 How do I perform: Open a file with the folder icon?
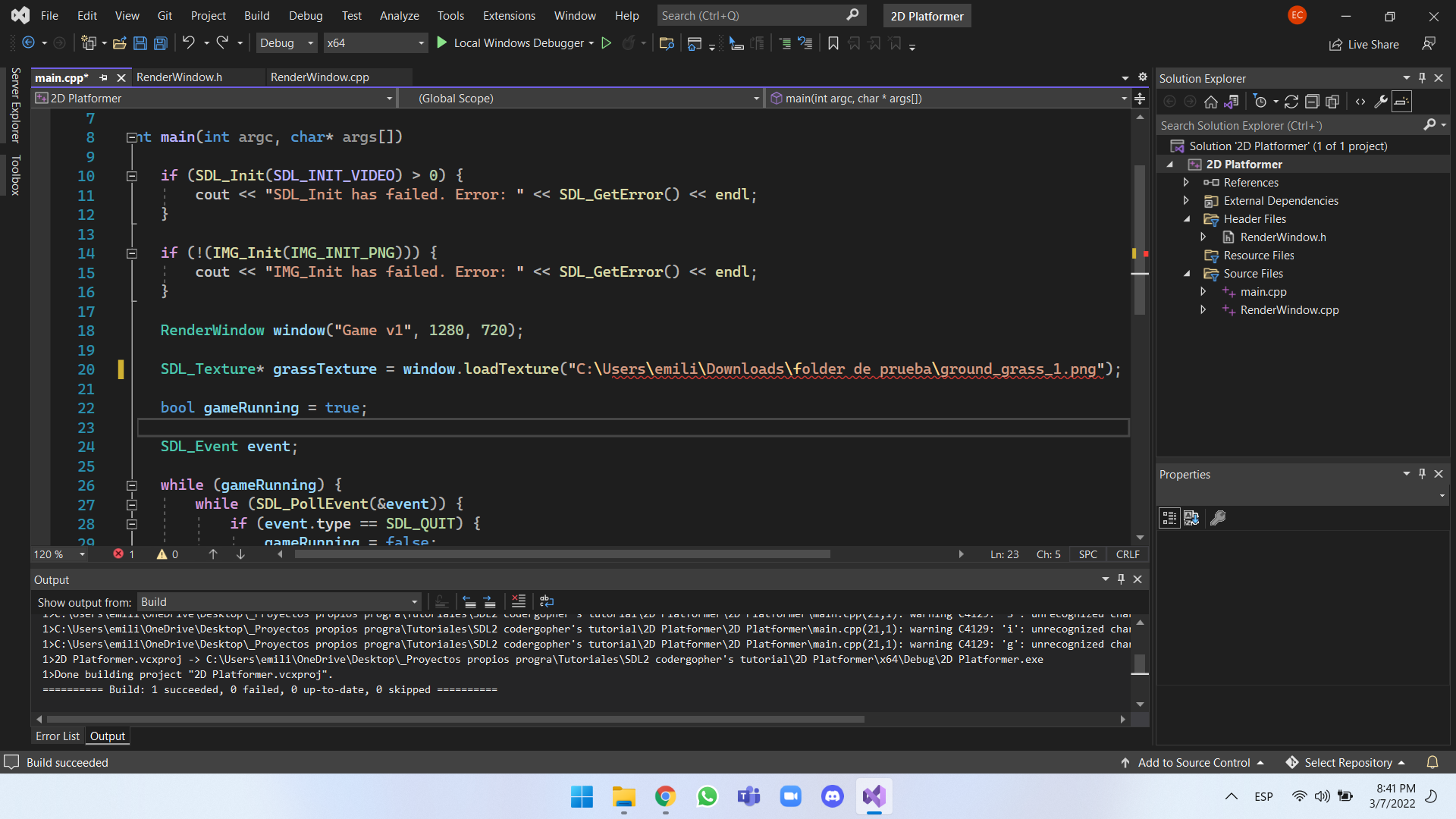click(119, 43)
